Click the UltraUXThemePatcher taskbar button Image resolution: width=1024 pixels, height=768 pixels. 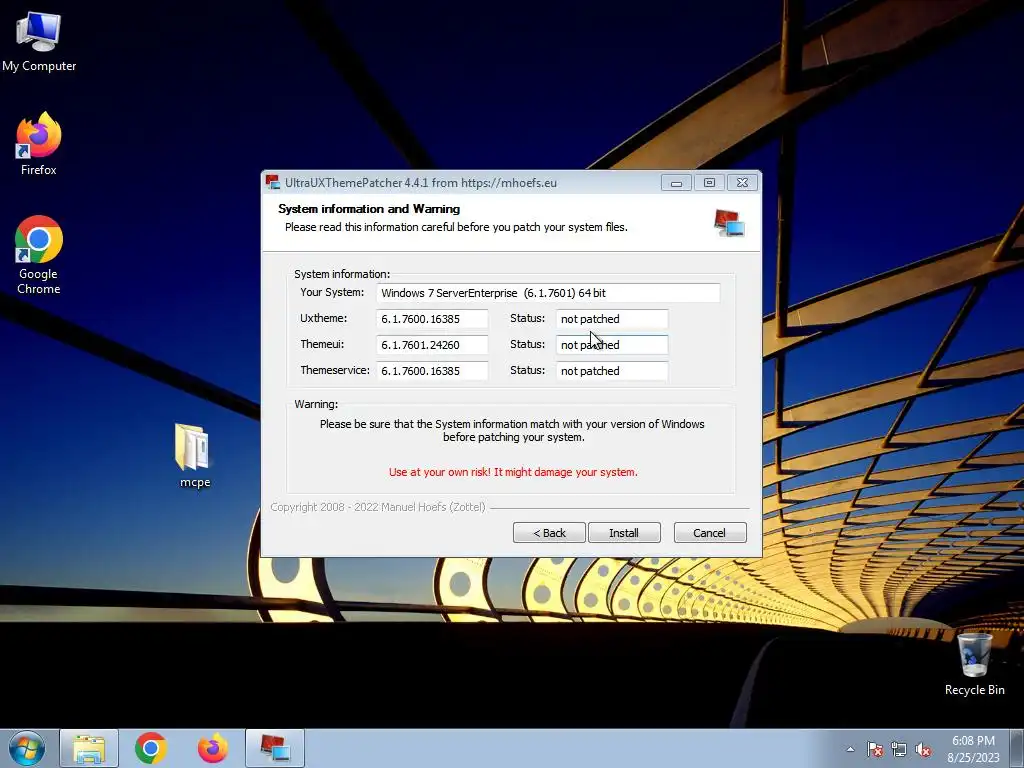pyautogui.click(x=275, y=748)
